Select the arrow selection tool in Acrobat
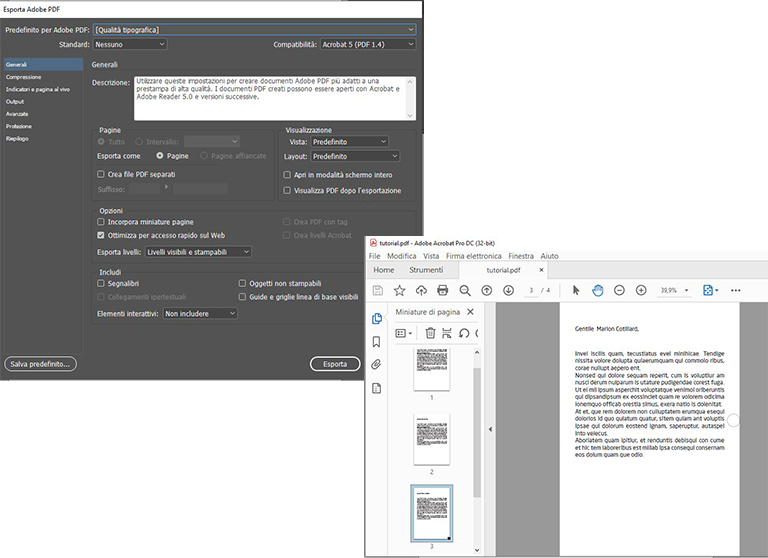Screen dimensions: 768x558 [x=576, y=290]
